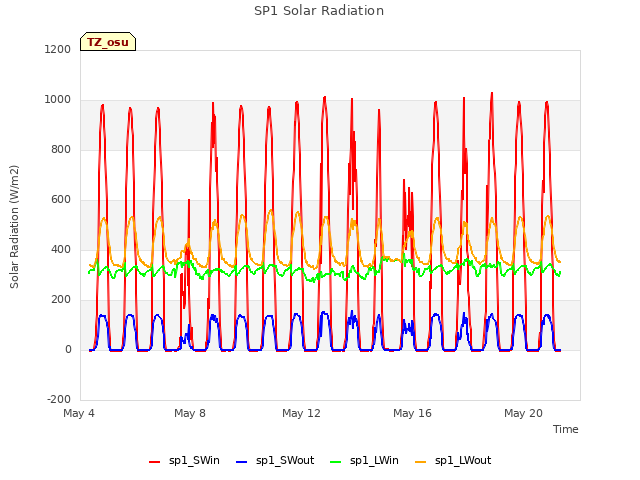Click the TZ_osu annotation label
640x480 pixels.
tap(108, 42)
